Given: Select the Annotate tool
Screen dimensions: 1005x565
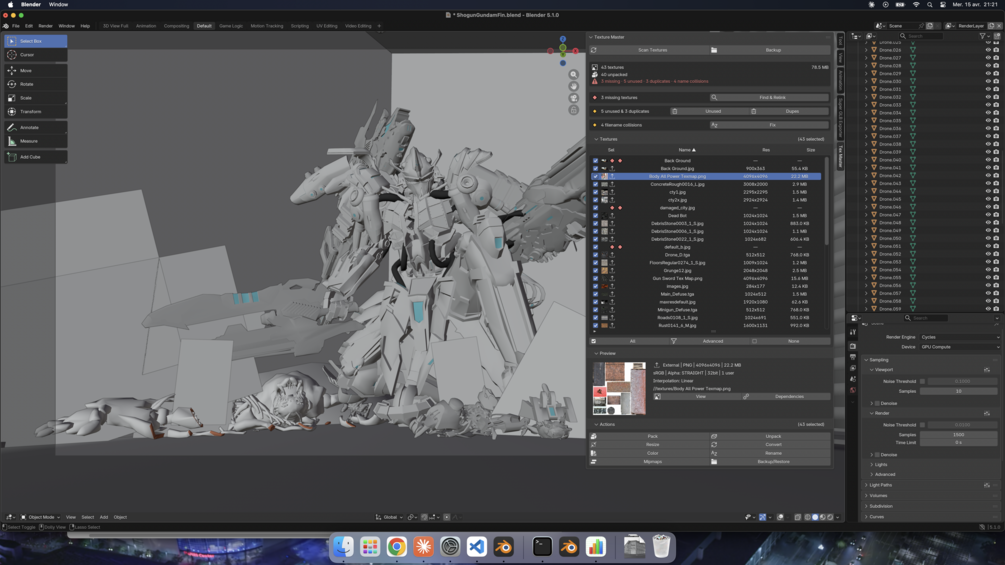Looking at the screenshot, I should 35,127.
